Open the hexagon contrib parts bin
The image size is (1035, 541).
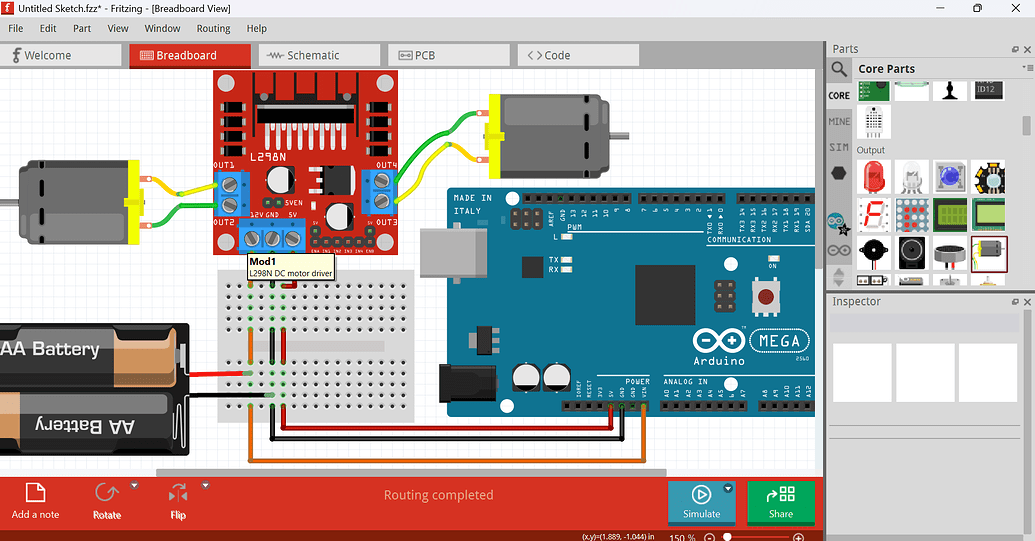(x=838, y=174)
